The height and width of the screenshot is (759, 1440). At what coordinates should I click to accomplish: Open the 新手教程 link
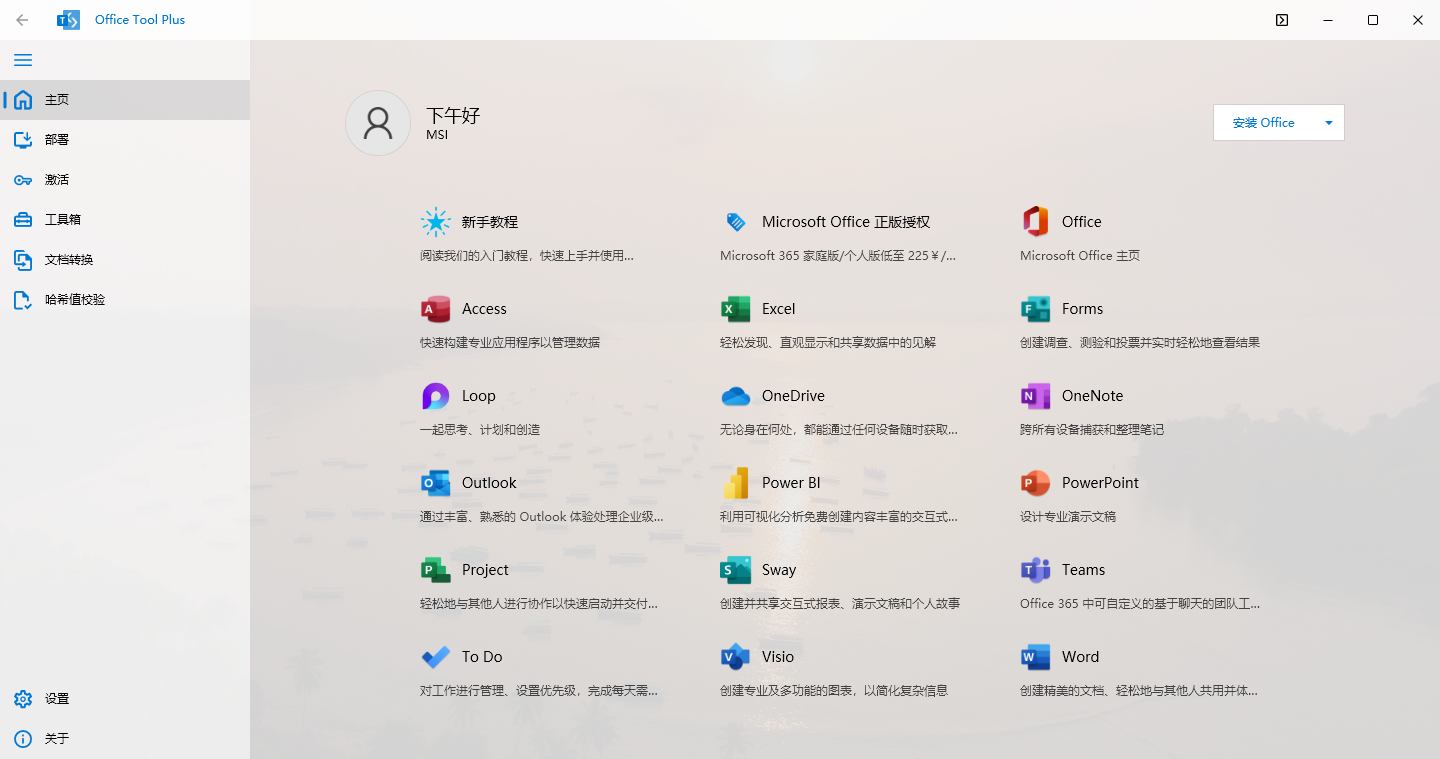tap(490, 222)
